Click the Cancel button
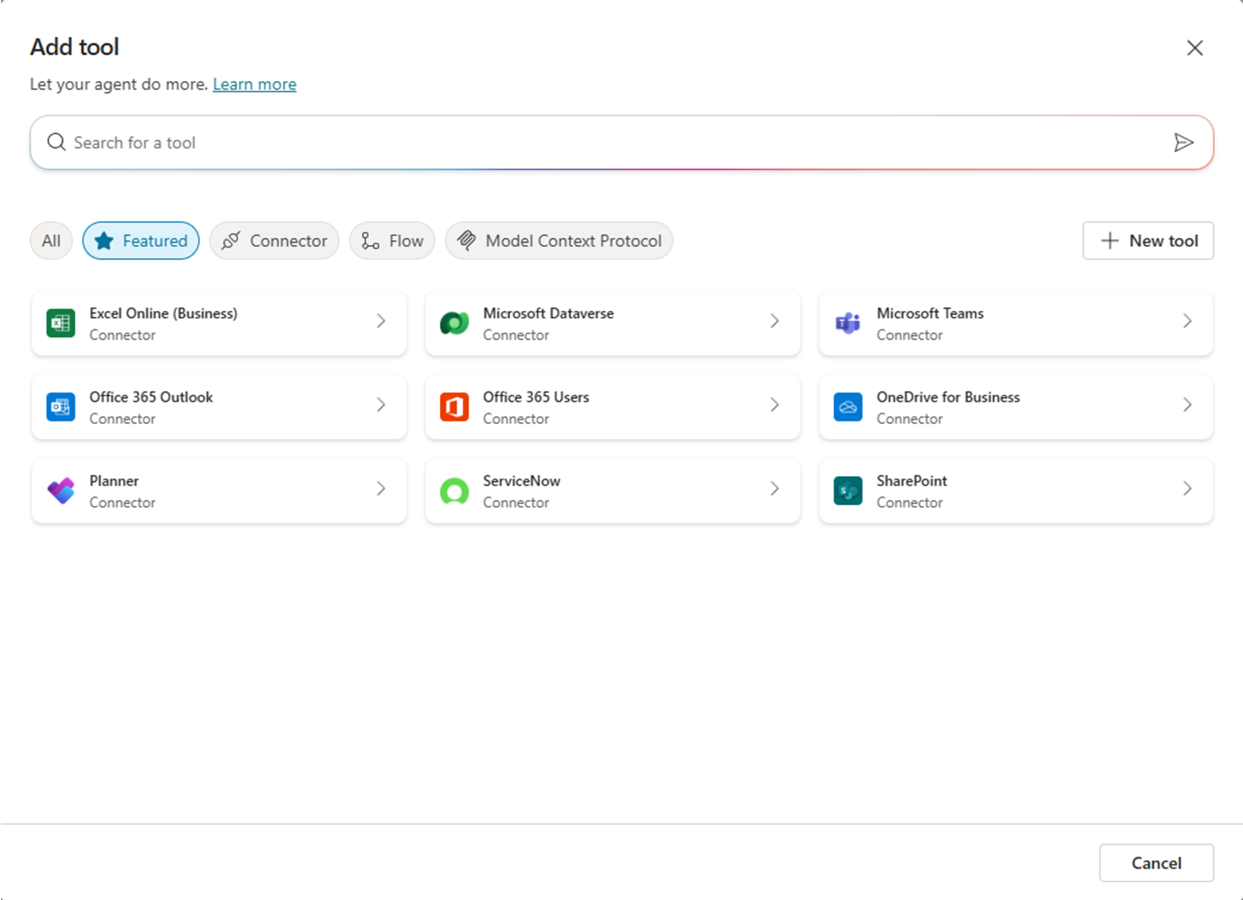This screenshot has width=1243, height=900. click(x=1156, y=863)
